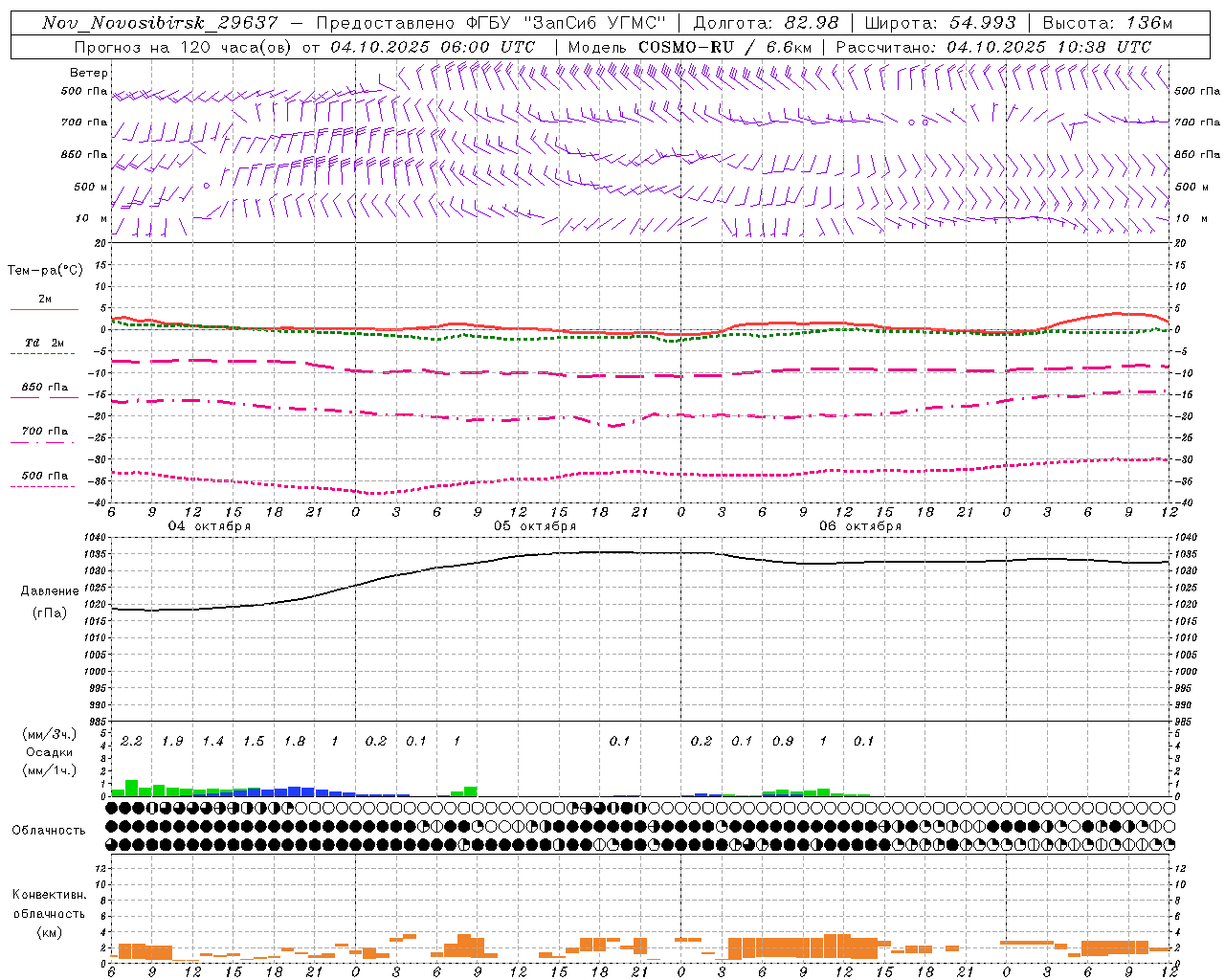This screenshot has width=1225, height=980.
Task: Click the 'Осадки' precipitation label
Action: click(50, 752)
